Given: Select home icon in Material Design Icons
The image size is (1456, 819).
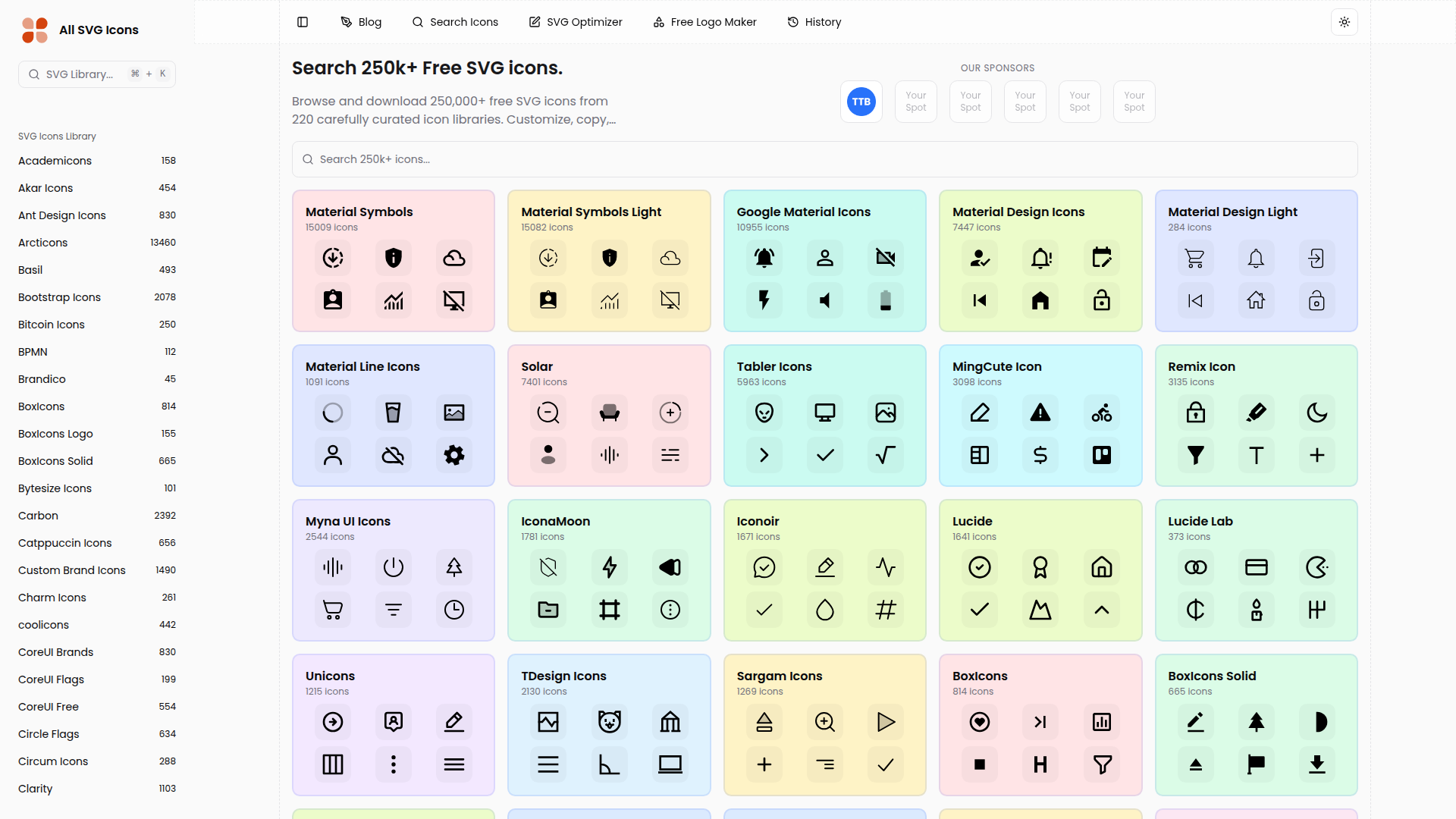Looking at the screenshot, I should (x=1040, y=300).
